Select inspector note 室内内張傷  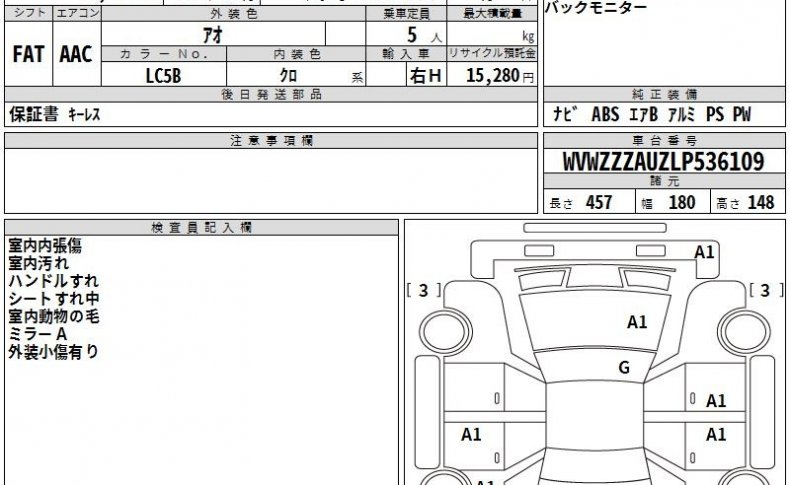(45, 246)
